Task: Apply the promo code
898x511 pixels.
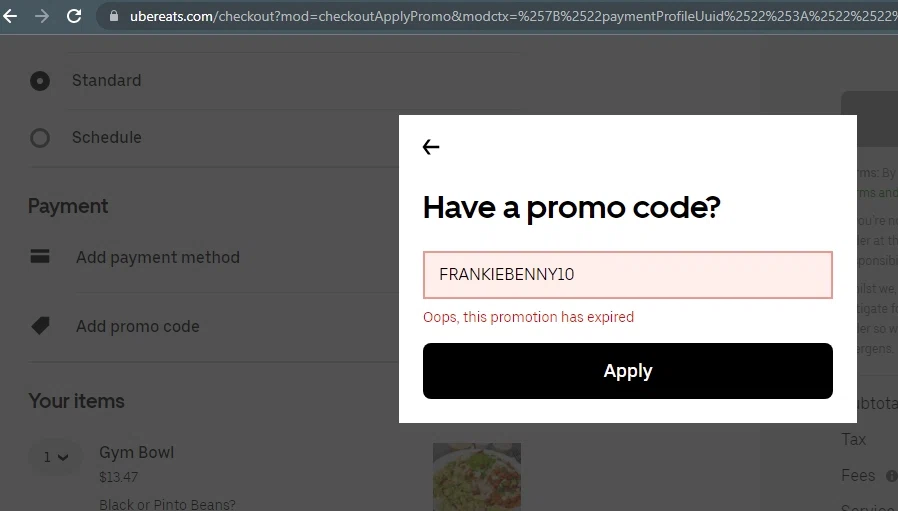Action: click(628, 371)
